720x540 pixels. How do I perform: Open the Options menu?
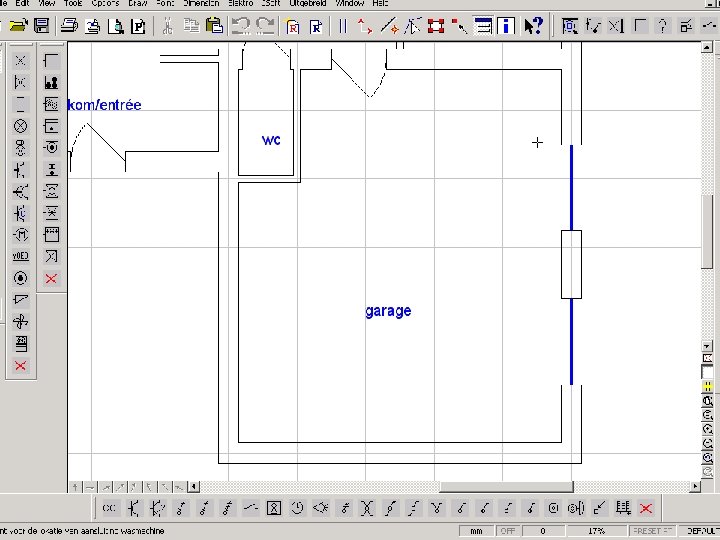105,3
